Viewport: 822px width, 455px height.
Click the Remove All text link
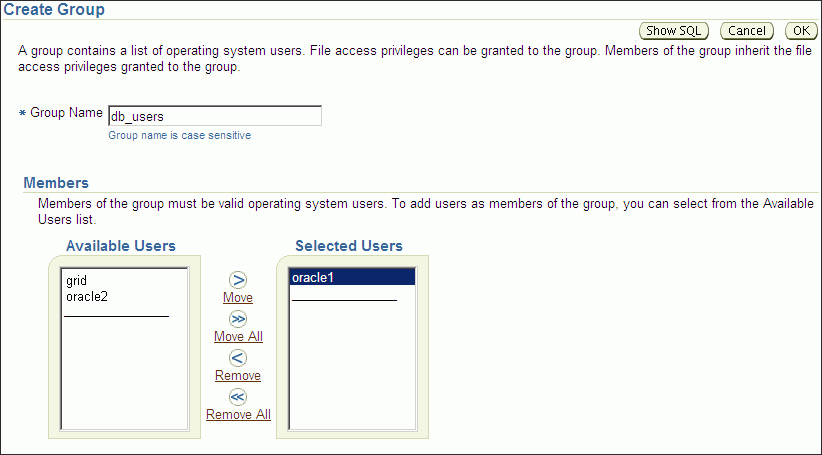[x=238, y=415]
